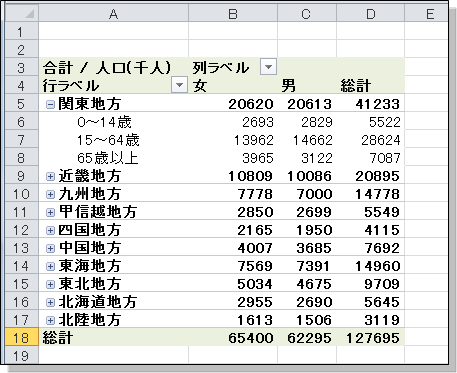This screenshot has width=457, height=373.
Task: Click cell value 20895
Action: 377,176
